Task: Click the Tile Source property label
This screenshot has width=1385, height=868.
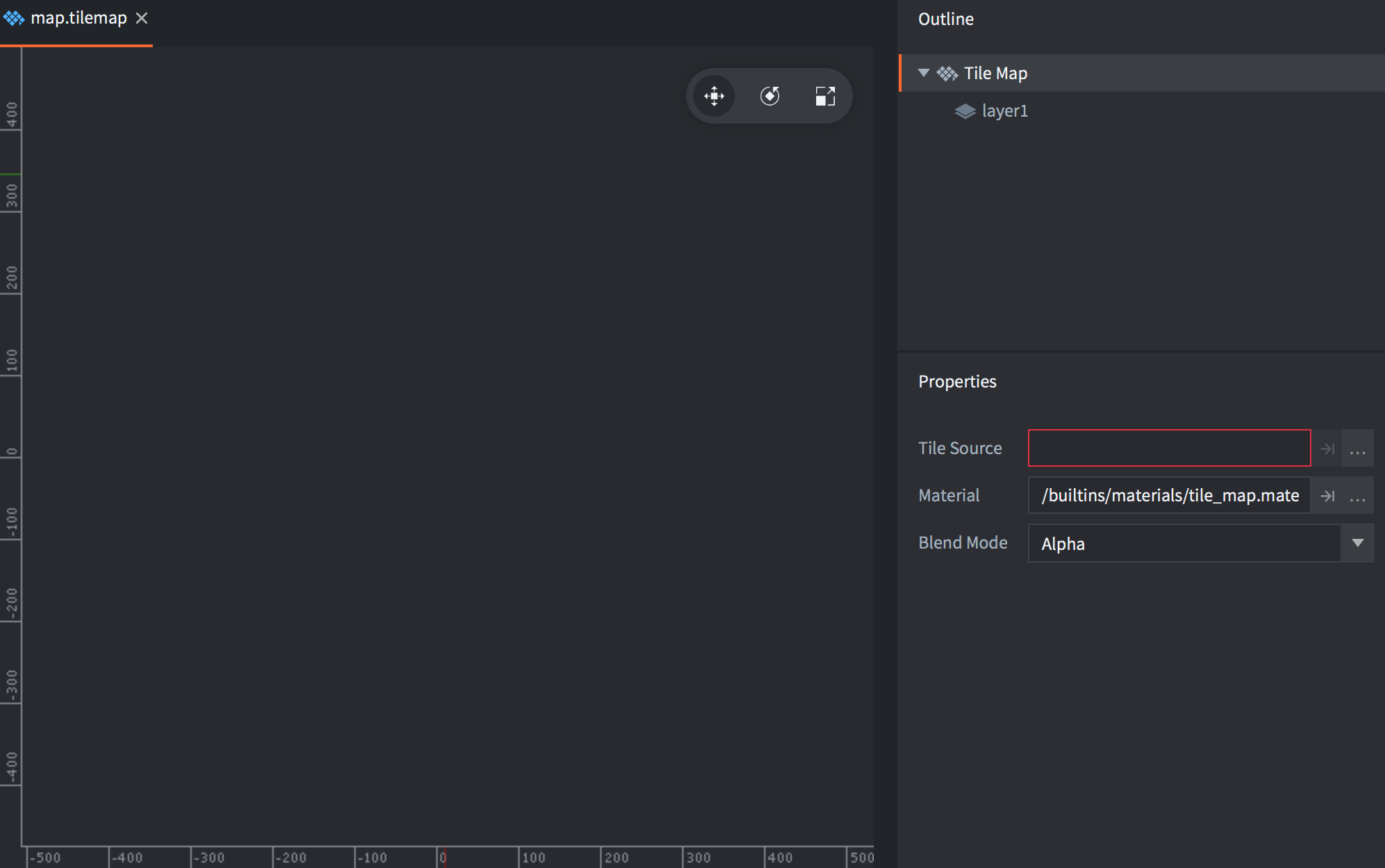Action: [960, 449]
